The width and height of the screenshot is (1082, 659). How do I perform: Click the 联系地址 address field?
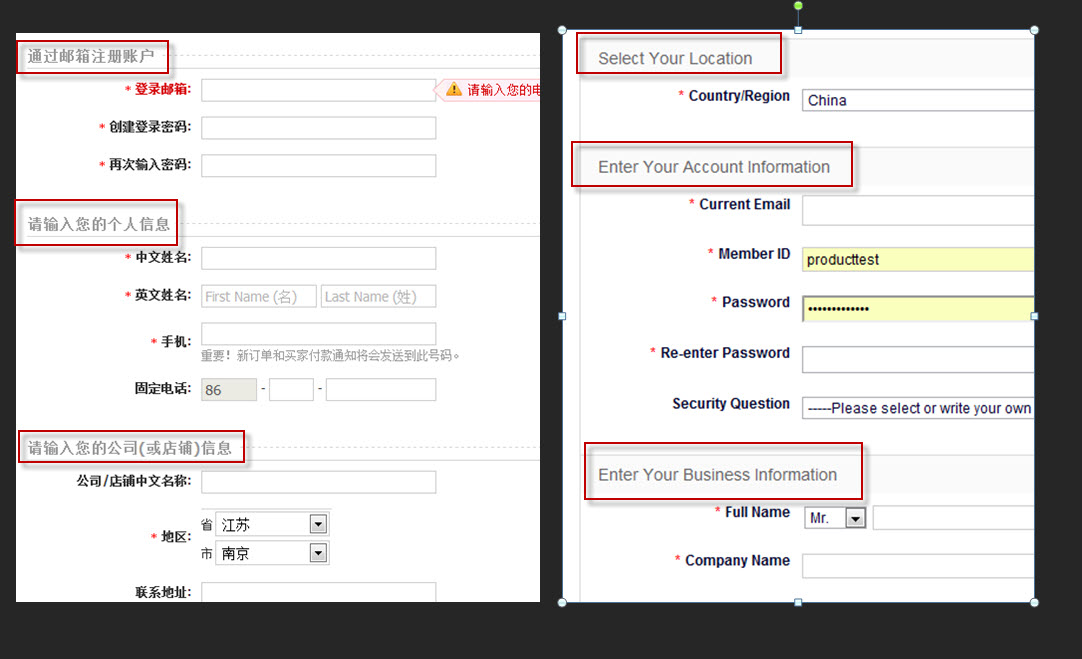click(x=318, y=592)
